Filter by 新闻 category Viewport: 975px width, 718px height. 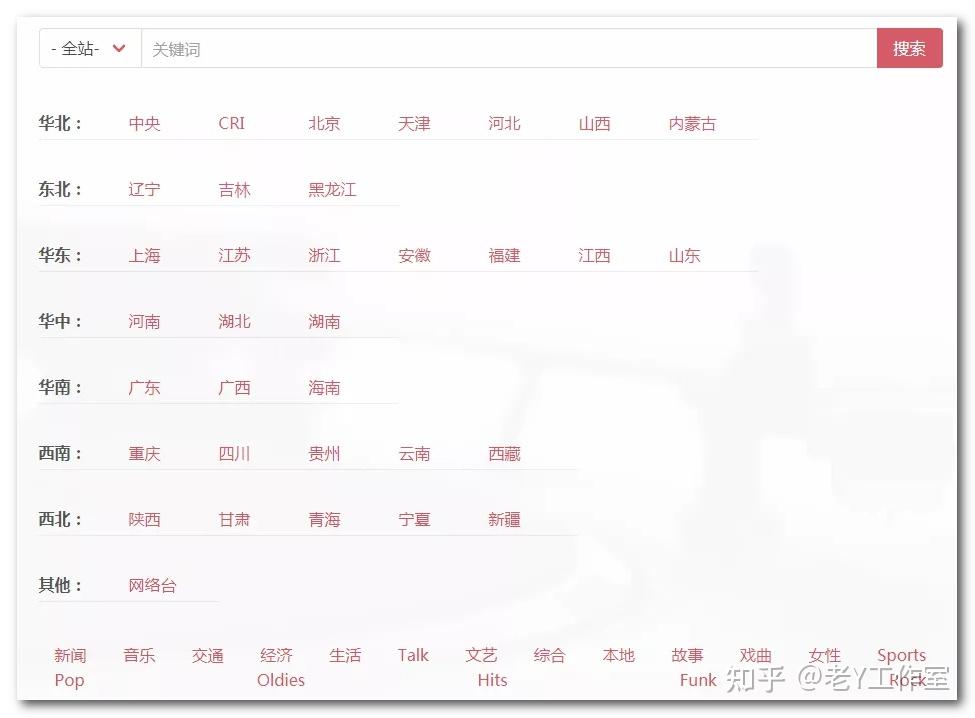pos(70,655)
